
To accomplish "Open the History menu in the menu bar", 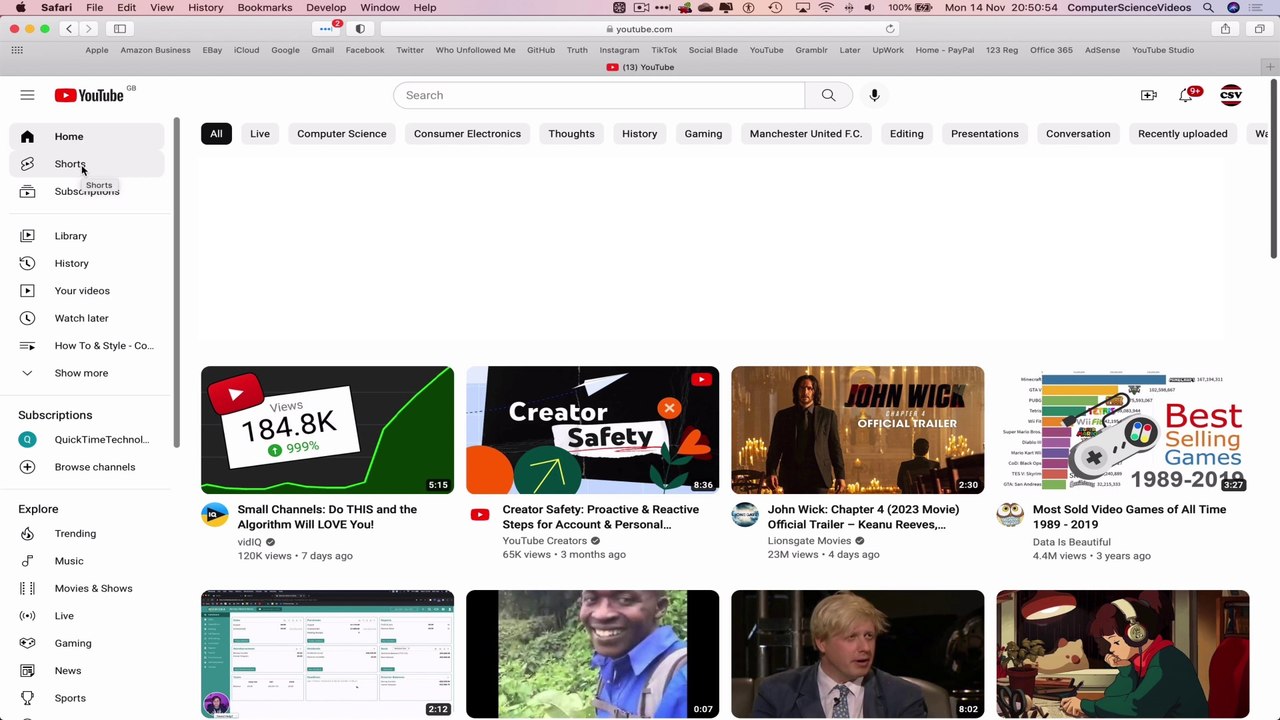I will tap(206, 8).
